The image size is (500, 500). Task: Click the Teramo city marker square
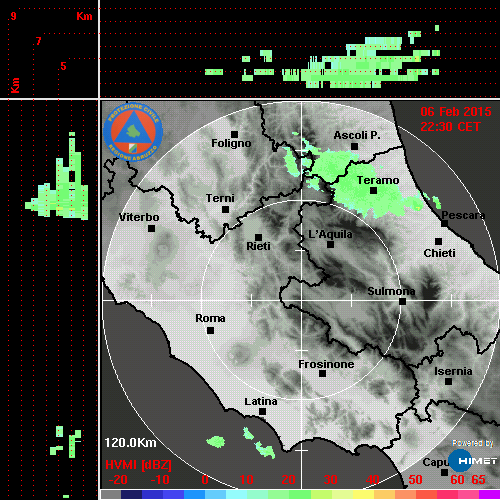pos(373,190)
